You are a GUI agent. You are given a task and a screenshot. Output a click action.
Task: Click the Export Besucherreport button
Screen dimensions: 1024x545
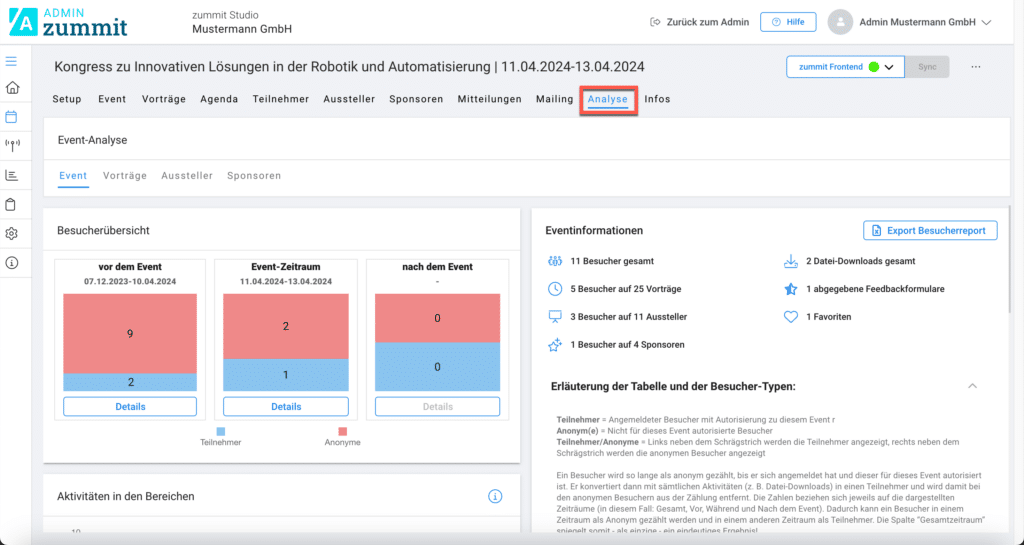(x=930, y=231)
